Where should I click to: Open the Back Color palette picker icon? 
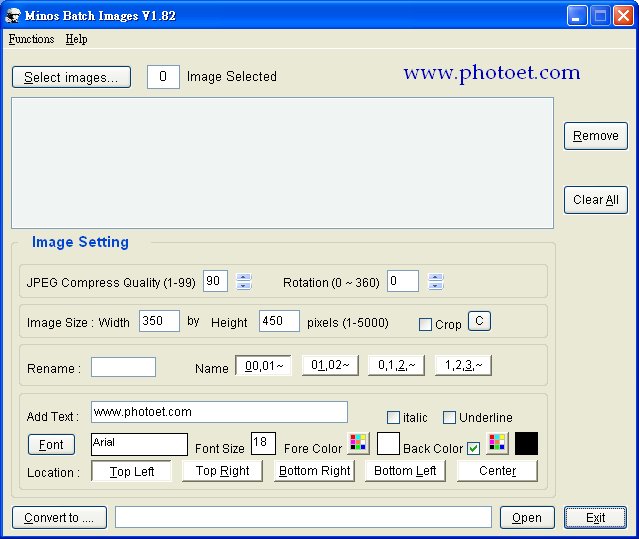[497, 443]
